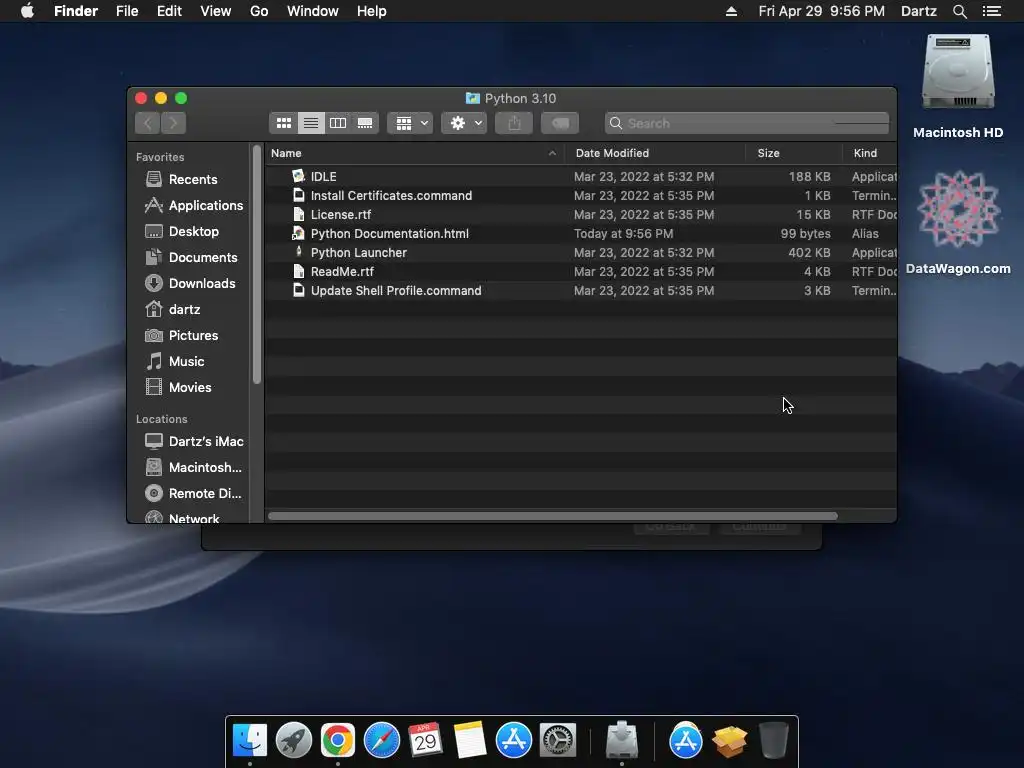Image resolution: width=1024 pixels, height=768 pixels.
Task: Open the Apple menu
Action: click(x=27, y=11)
